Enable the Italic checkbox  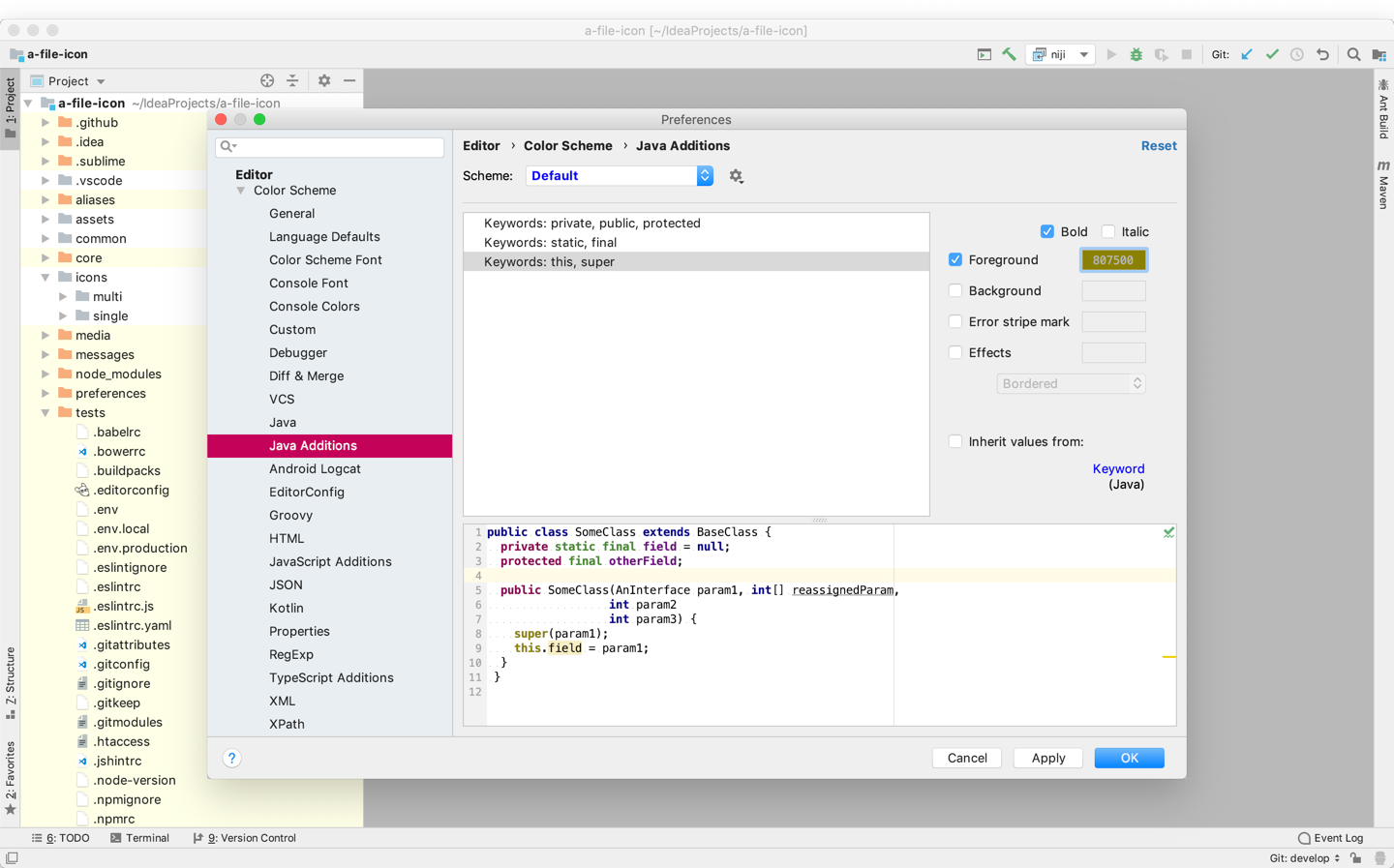point(1108,231)
